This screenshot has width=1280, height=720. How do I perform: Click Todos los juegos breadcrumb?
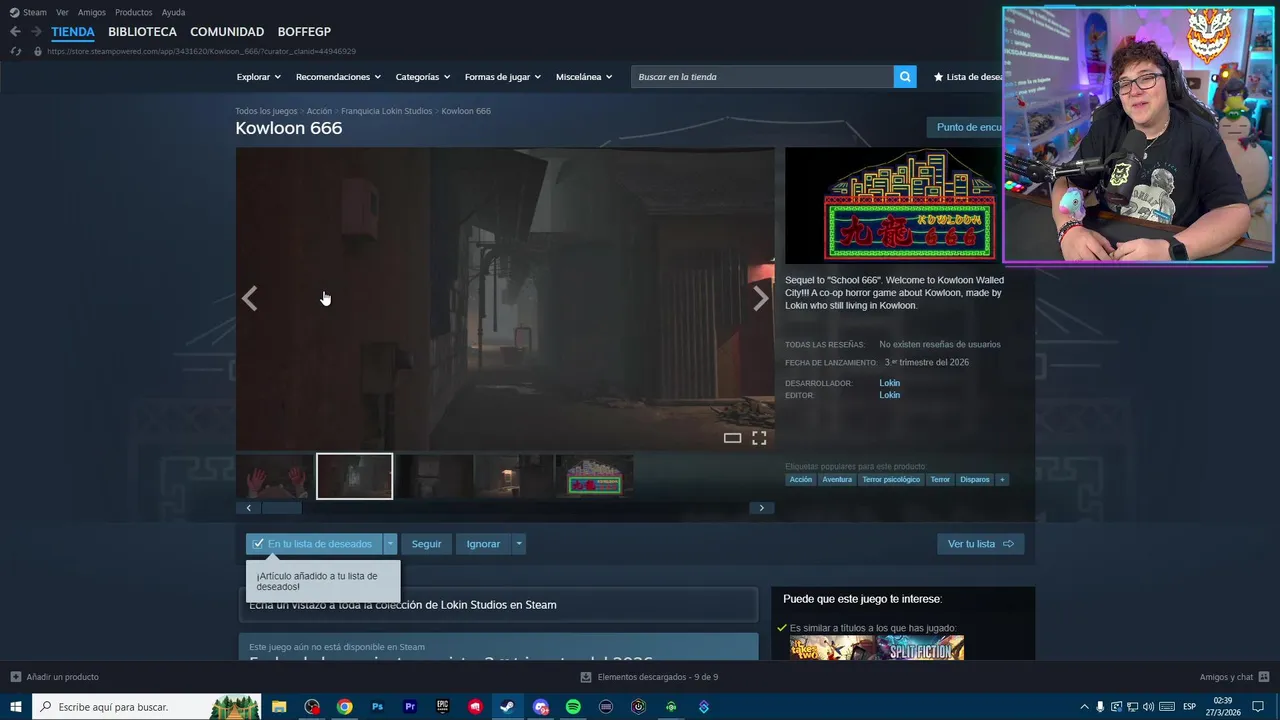[266, 111]
